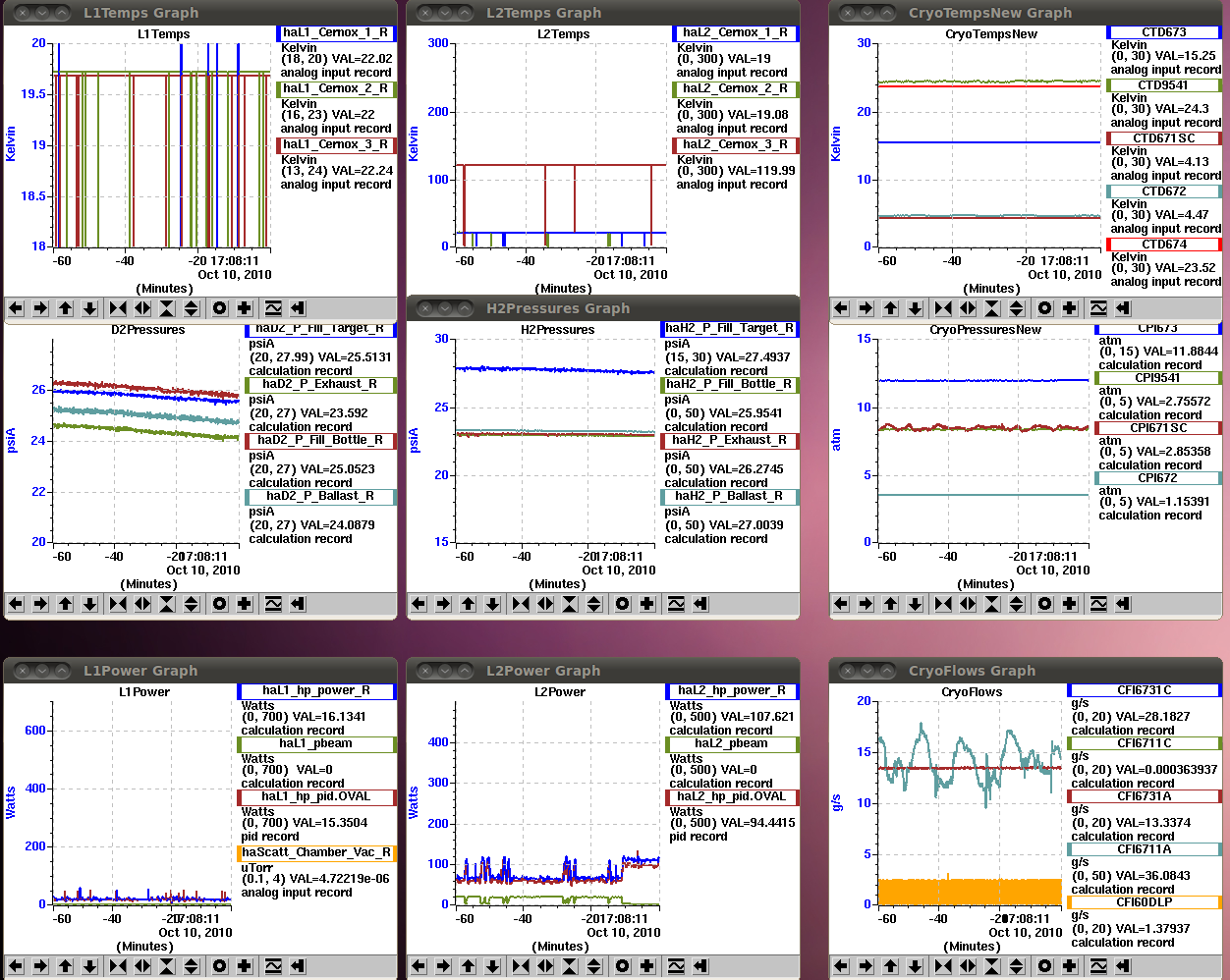Select haL2_Cernox_2_R curve legend button
This screenshot has width=1230, height=980.
pyautogui.click(x=736, y=89)
